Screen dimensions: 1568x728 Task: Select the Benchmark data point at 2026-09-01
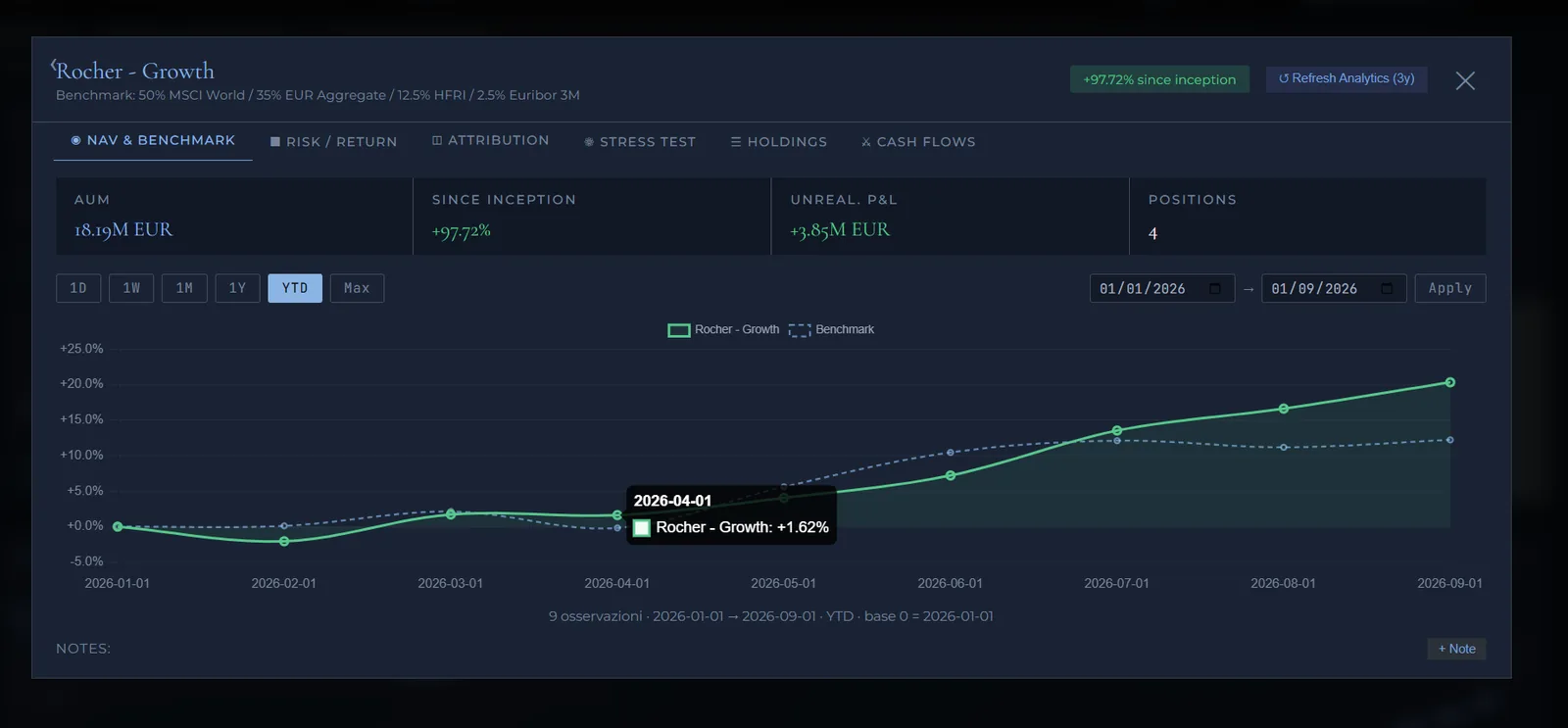(x=1450, y=440)
